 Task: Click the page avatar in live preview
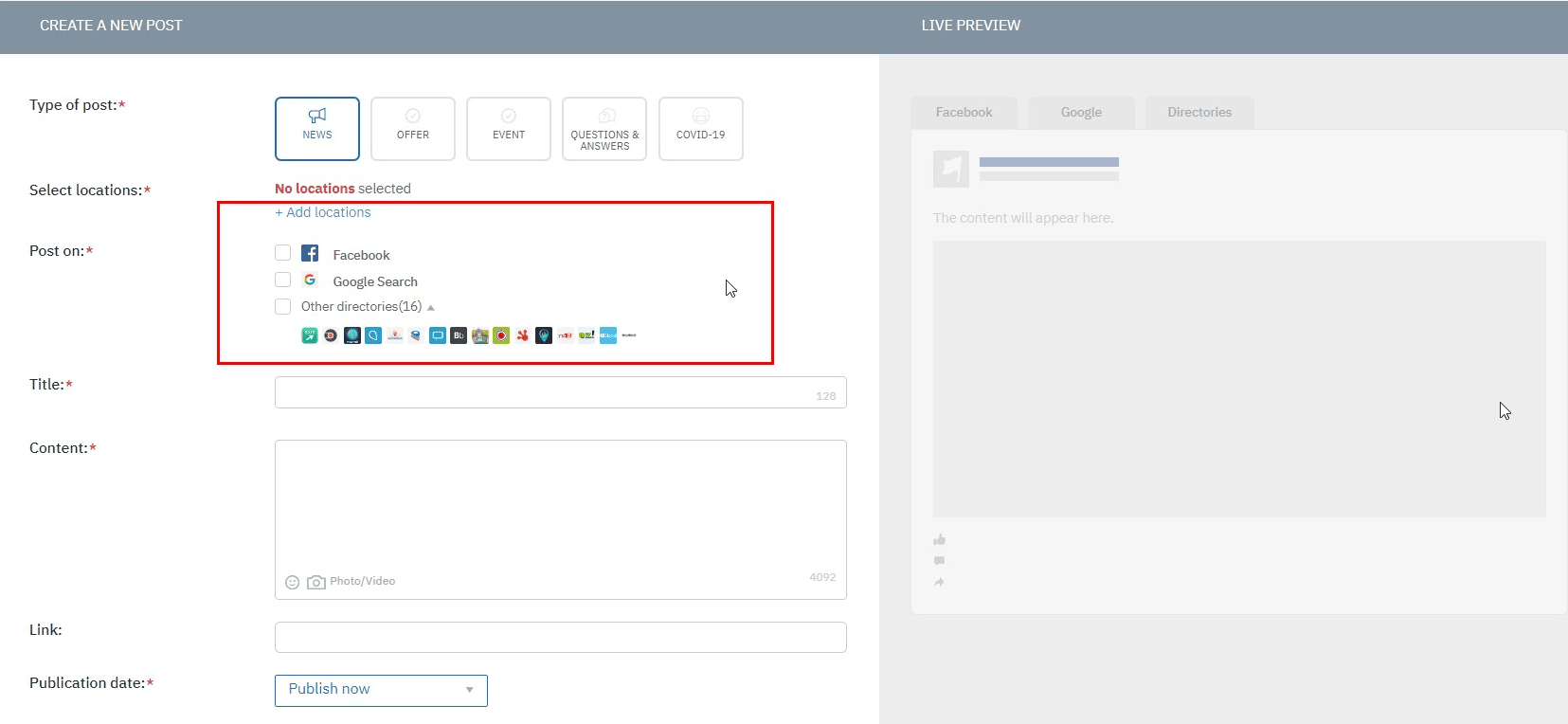[951, 169]
